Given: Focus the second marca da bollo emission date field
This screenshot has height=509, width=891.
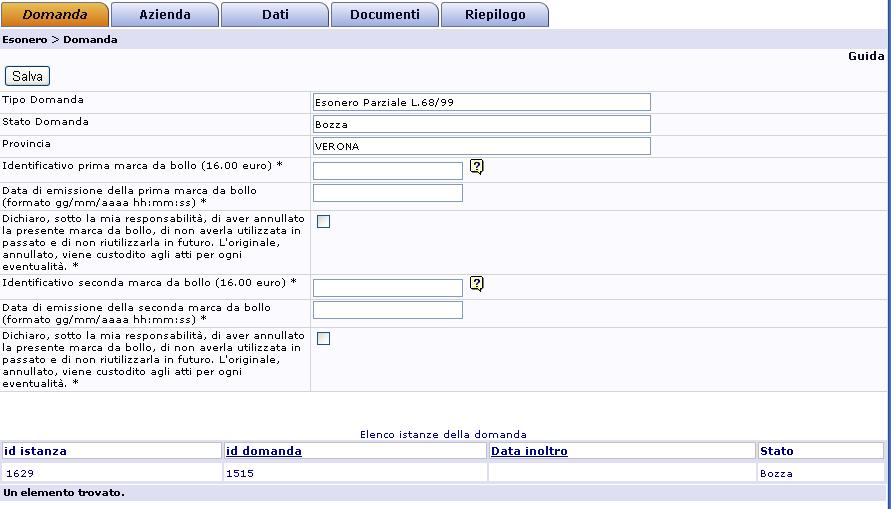Looking at the screenshot, I should (387, 310).
